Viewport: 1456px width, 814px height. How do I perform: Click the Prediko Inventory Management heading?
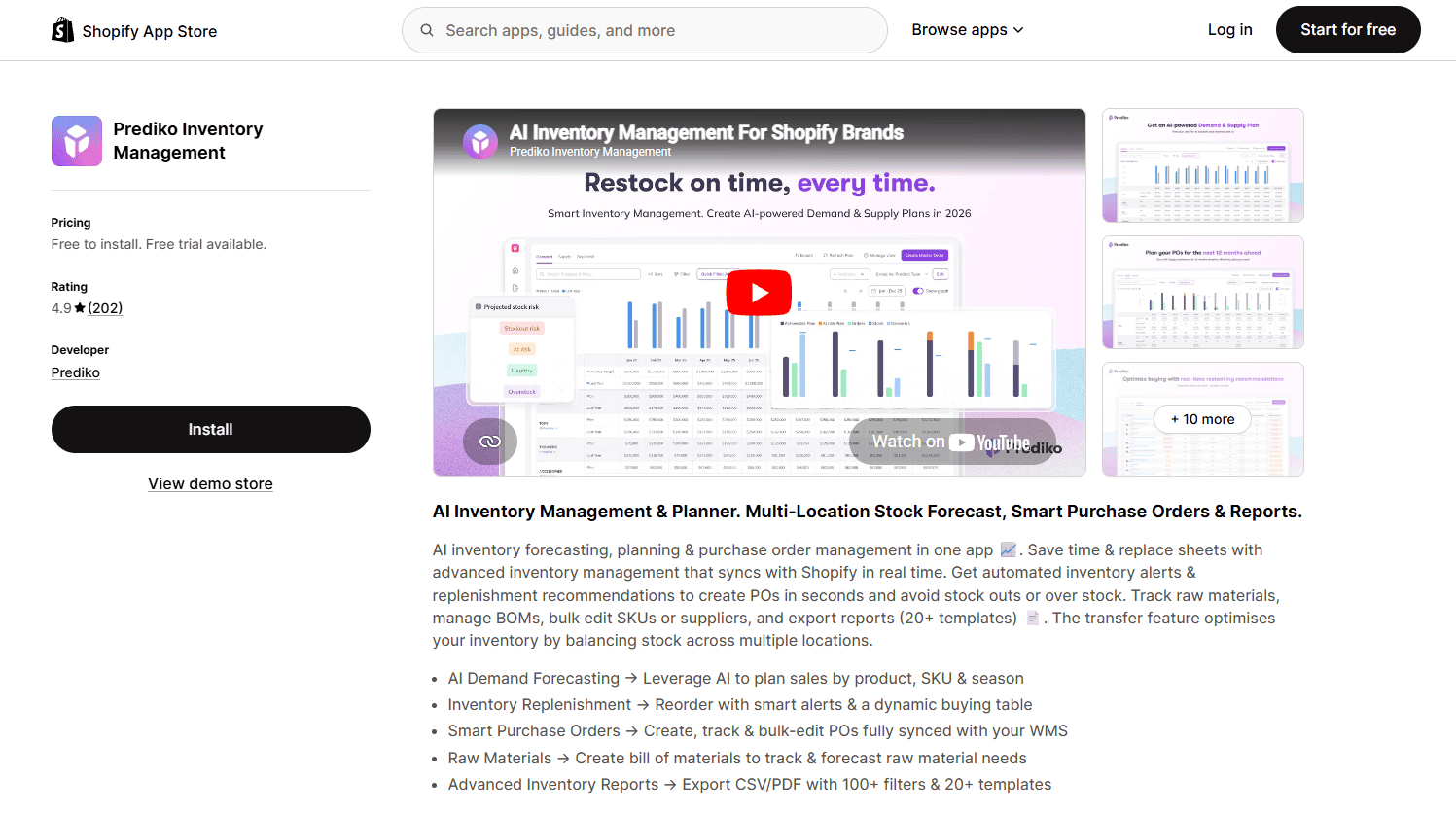(x=188, y=141)
